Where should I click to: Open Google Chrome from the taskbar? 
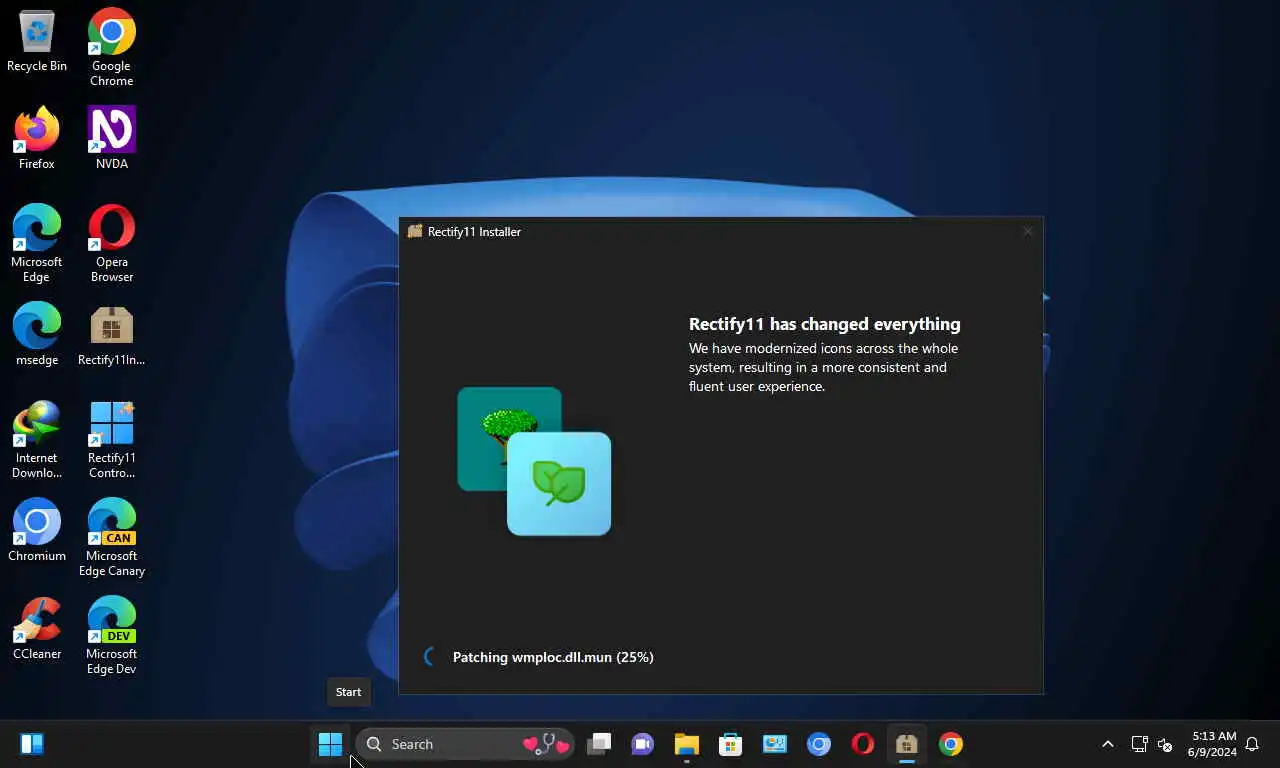click(951, 744)
